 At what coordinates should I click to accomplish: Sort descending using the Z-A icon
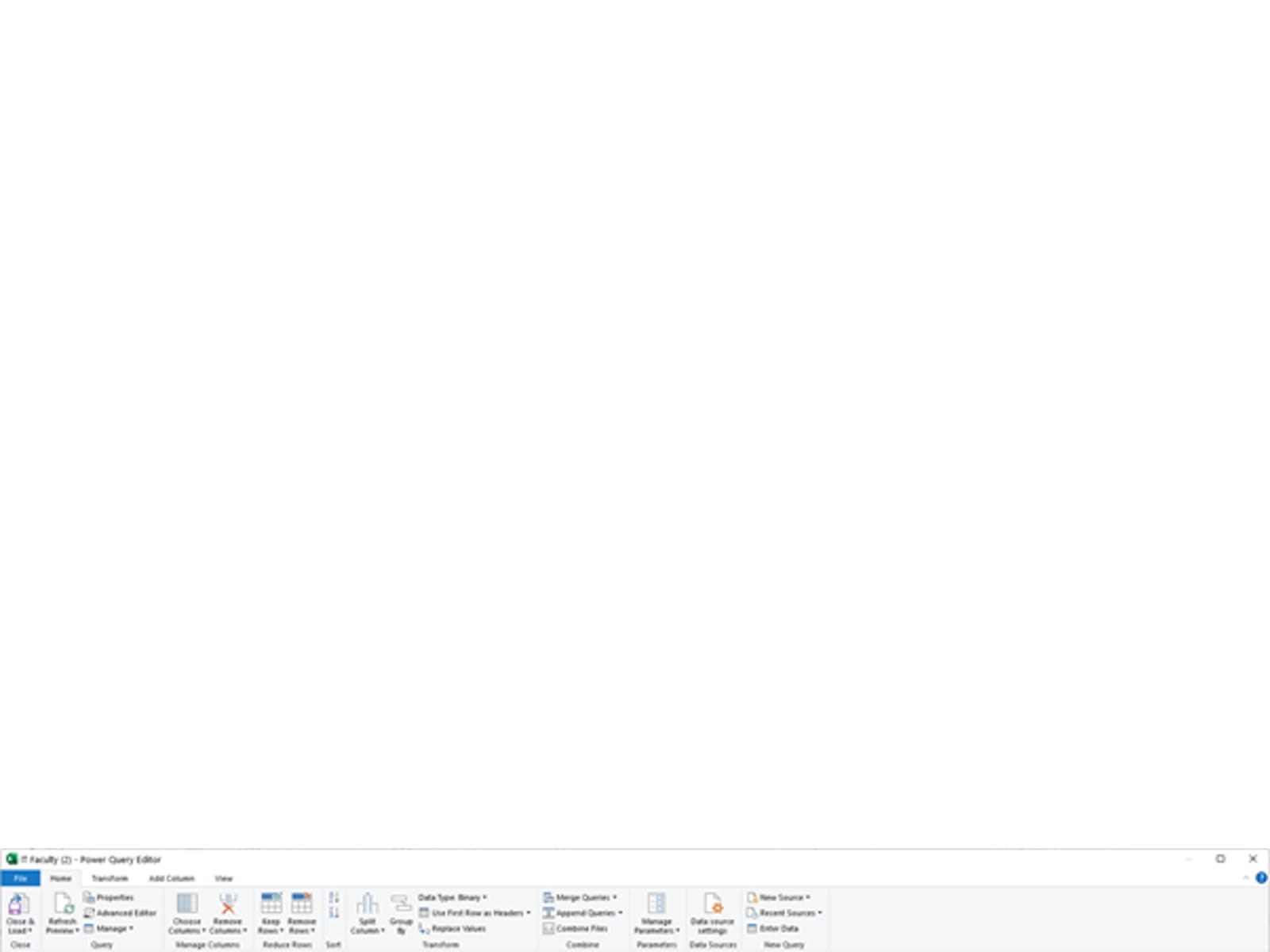[334, 913]
